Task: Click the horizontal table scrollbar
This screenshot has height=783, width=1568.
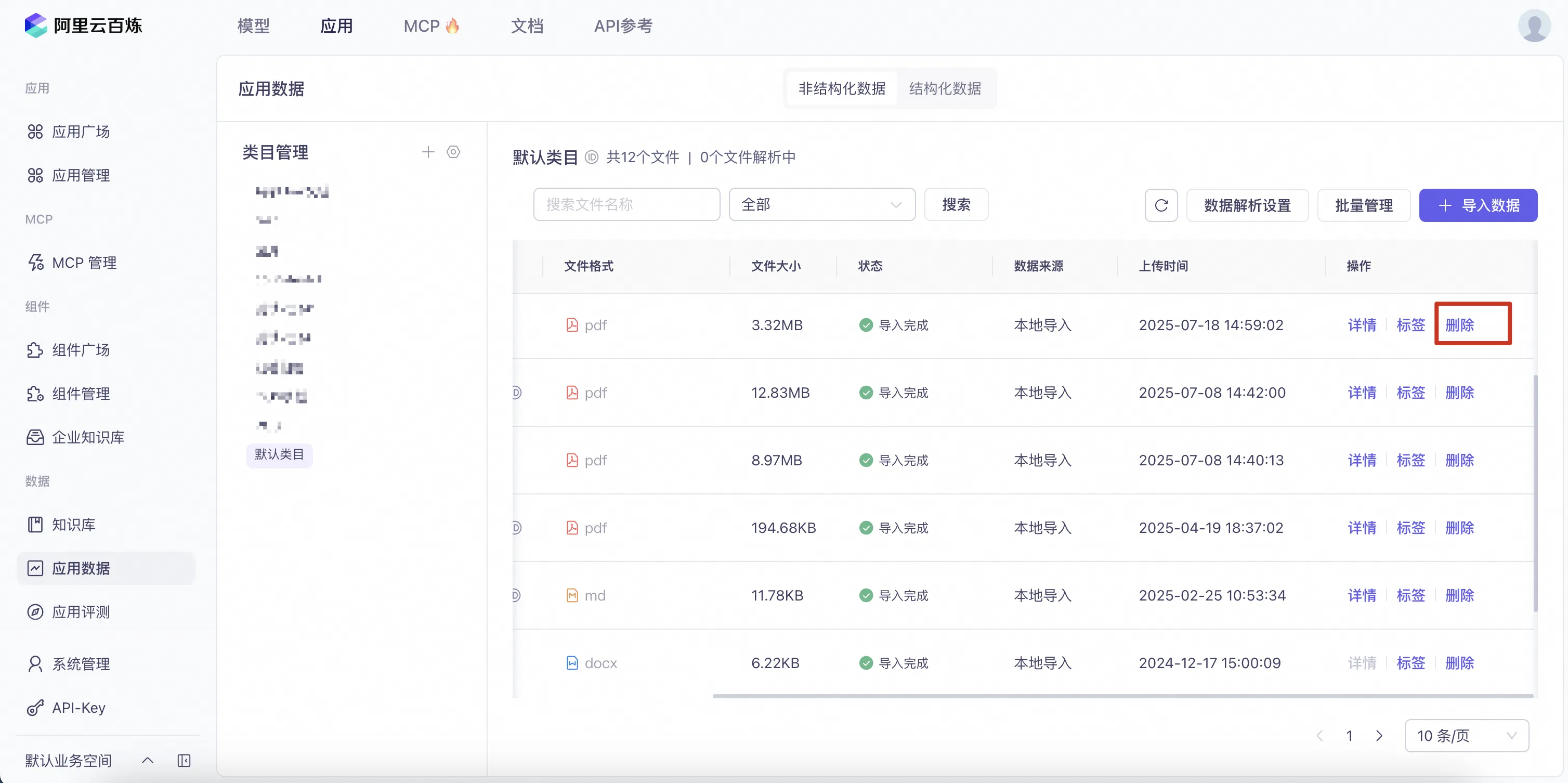Action: click(x=1122, y=695)
